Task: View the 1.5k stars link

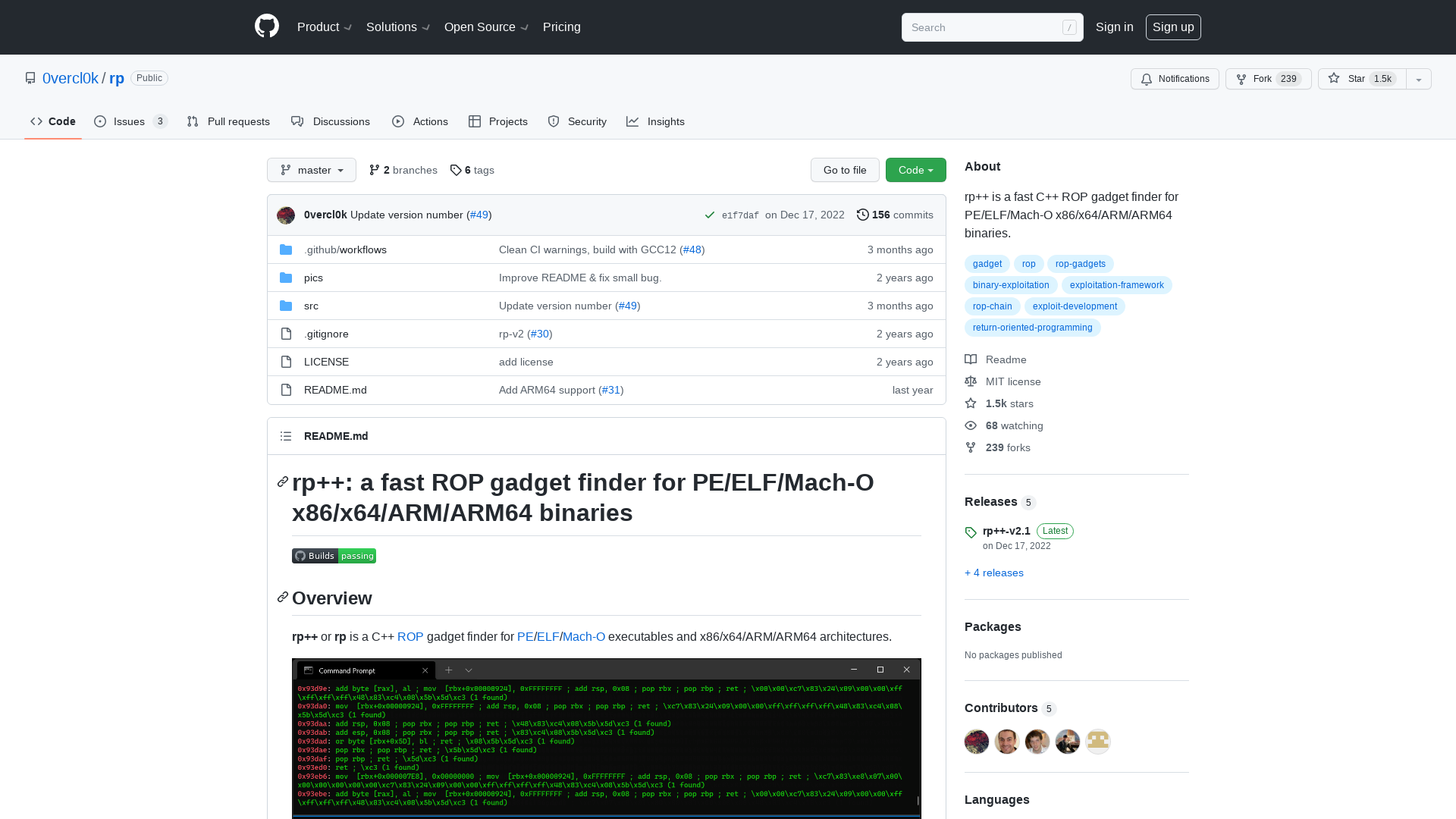Action: pos(999,403)
